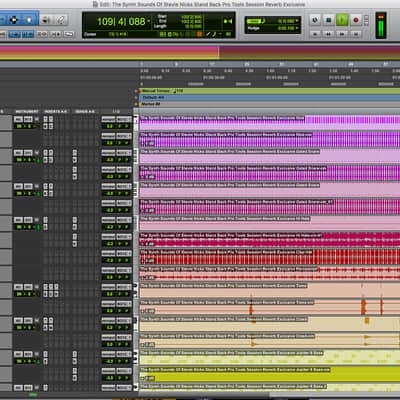400x400 pixels.
Task: Open the main counter format dropdown arrow
Action: (x=149, y=21)
